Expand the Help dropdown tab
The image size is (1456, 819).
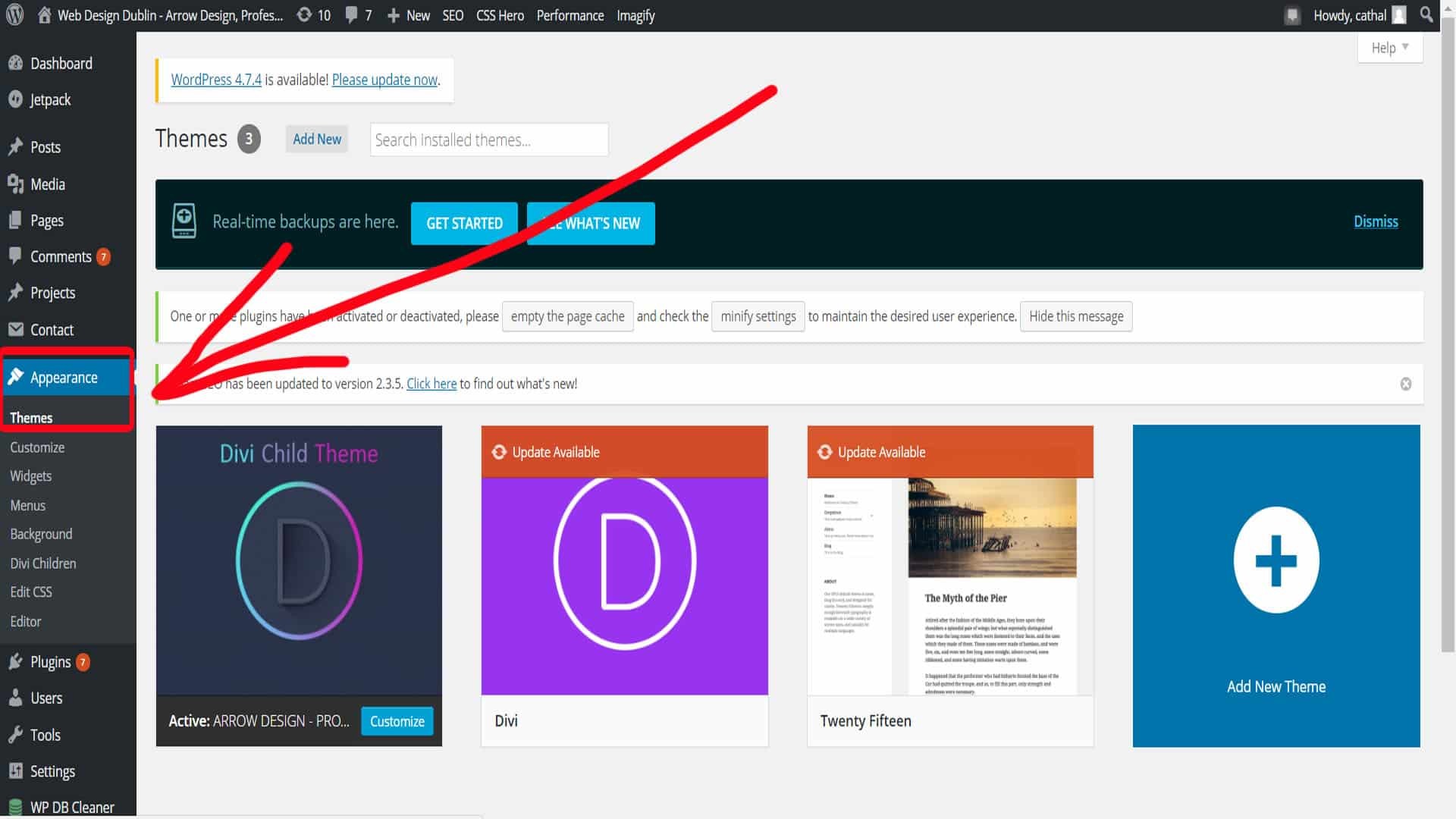pyautogui.click(x=1390, y=48)
